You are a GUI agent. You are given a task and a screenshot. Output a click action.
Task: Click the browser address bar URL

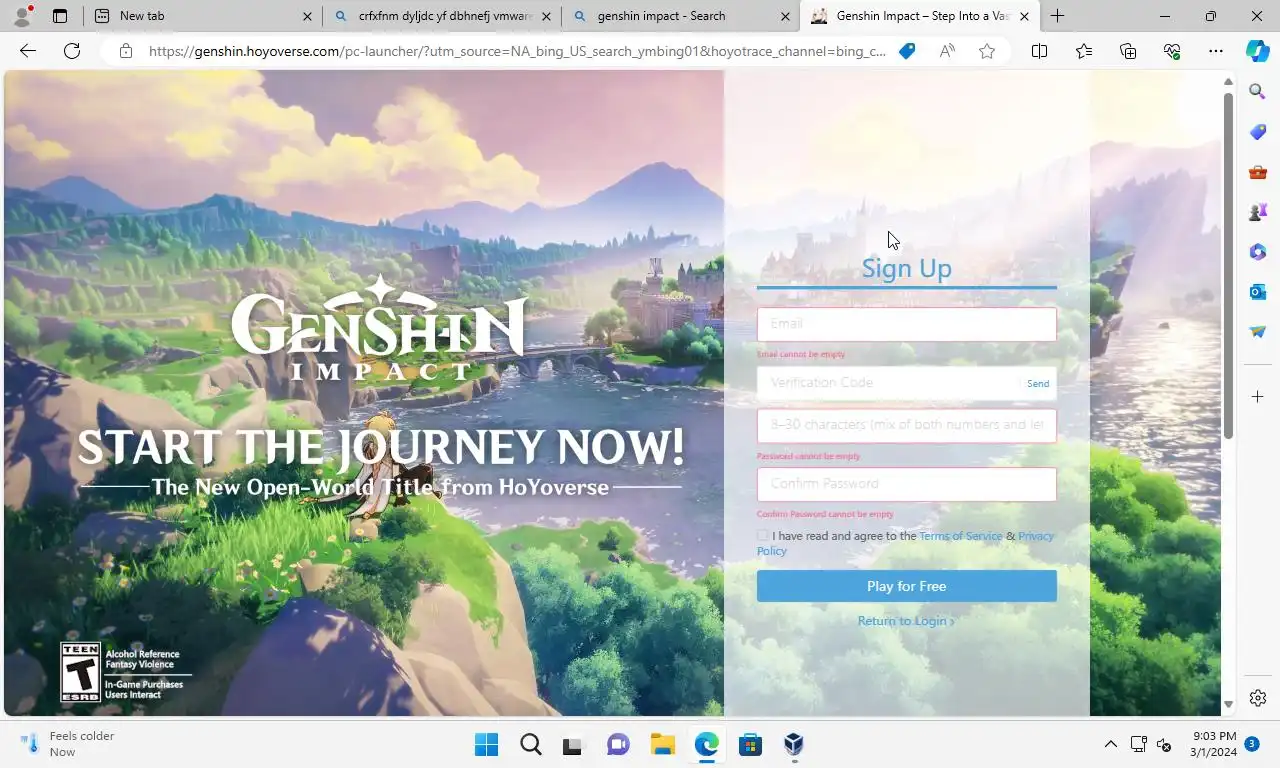[517, 51]
